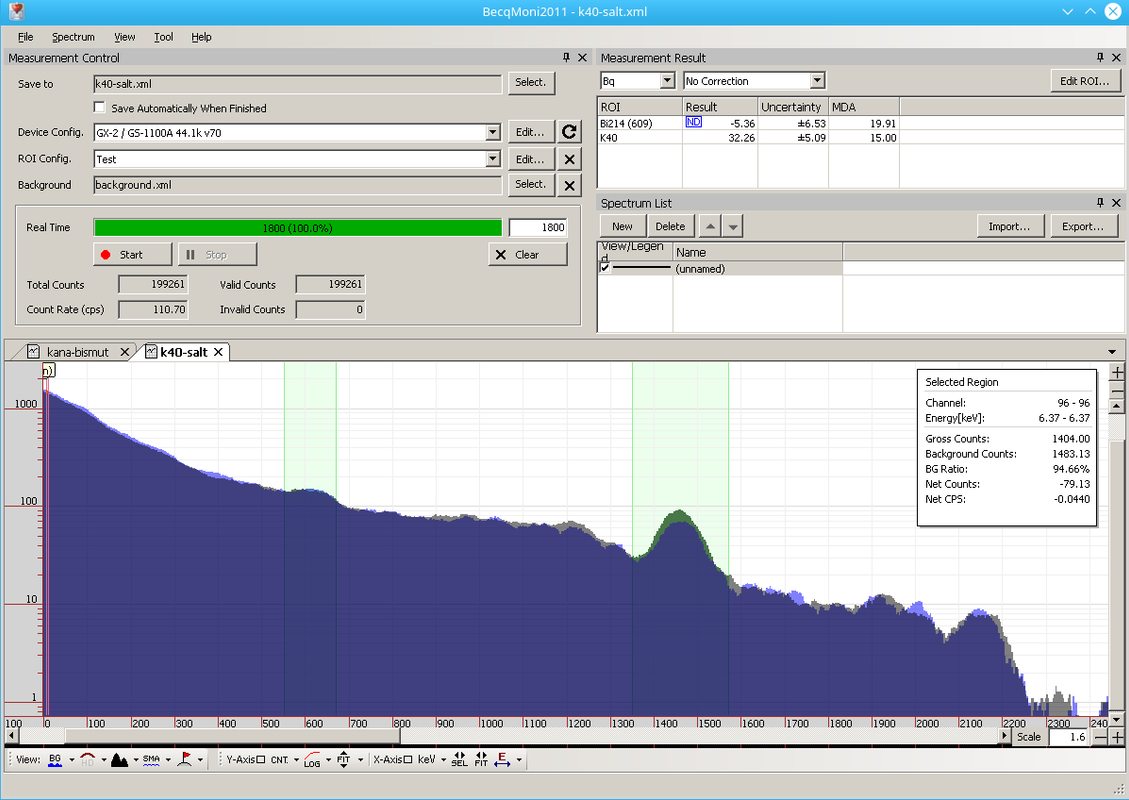
Task: Open the Spectrum menu
Action: tap(73, 37)
